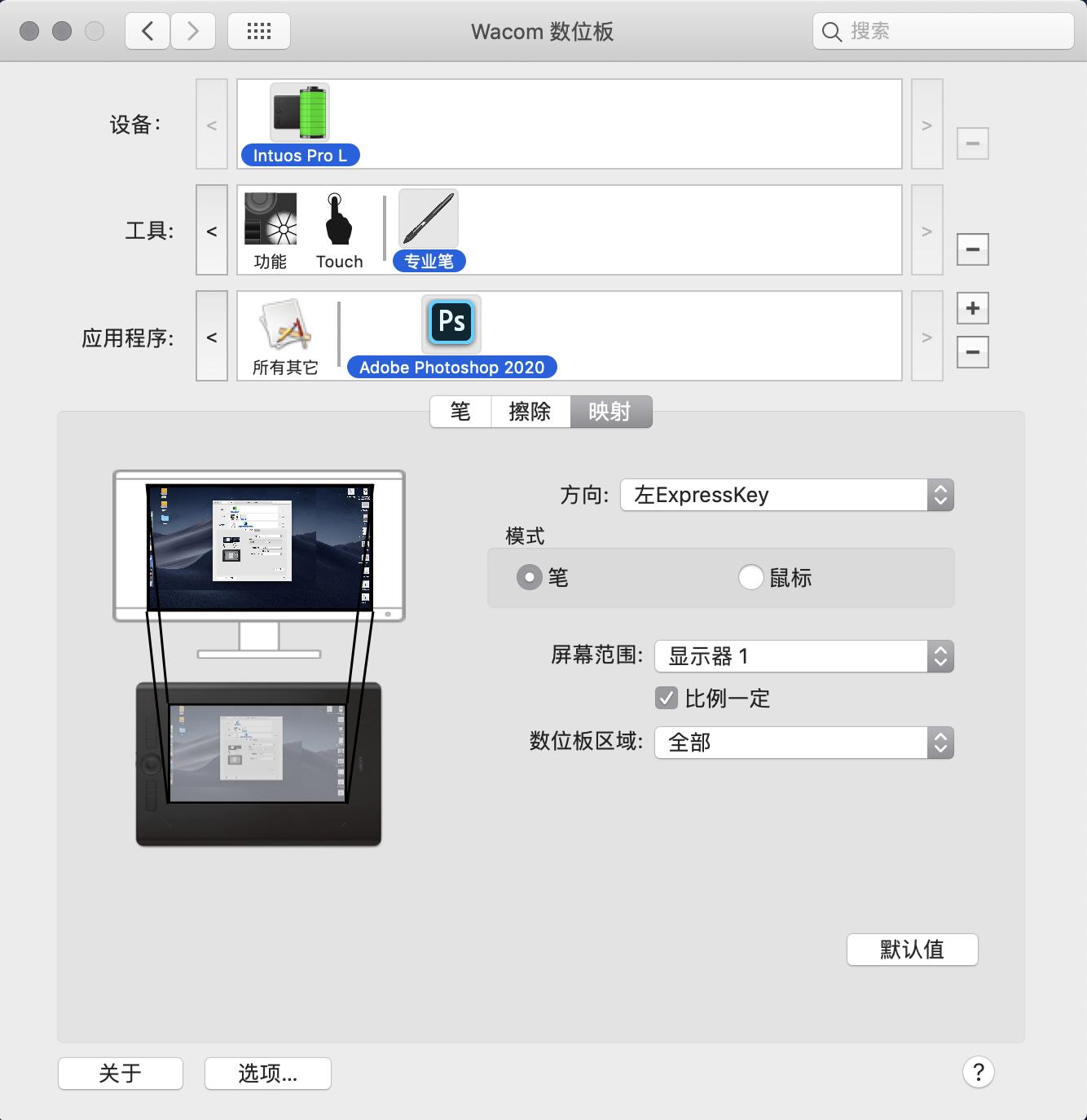Select the 鼠标 mode radio button
This screenshot has width=1087, height=1120.
[x=750, y=577]
